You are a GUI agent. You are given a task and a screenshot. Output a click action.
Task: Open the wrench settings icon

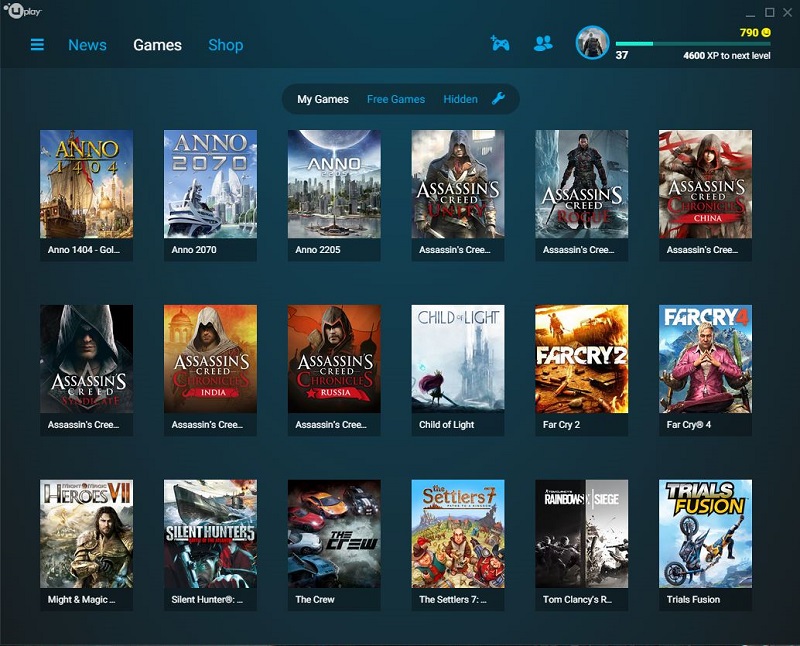click(x=499, y=99)
